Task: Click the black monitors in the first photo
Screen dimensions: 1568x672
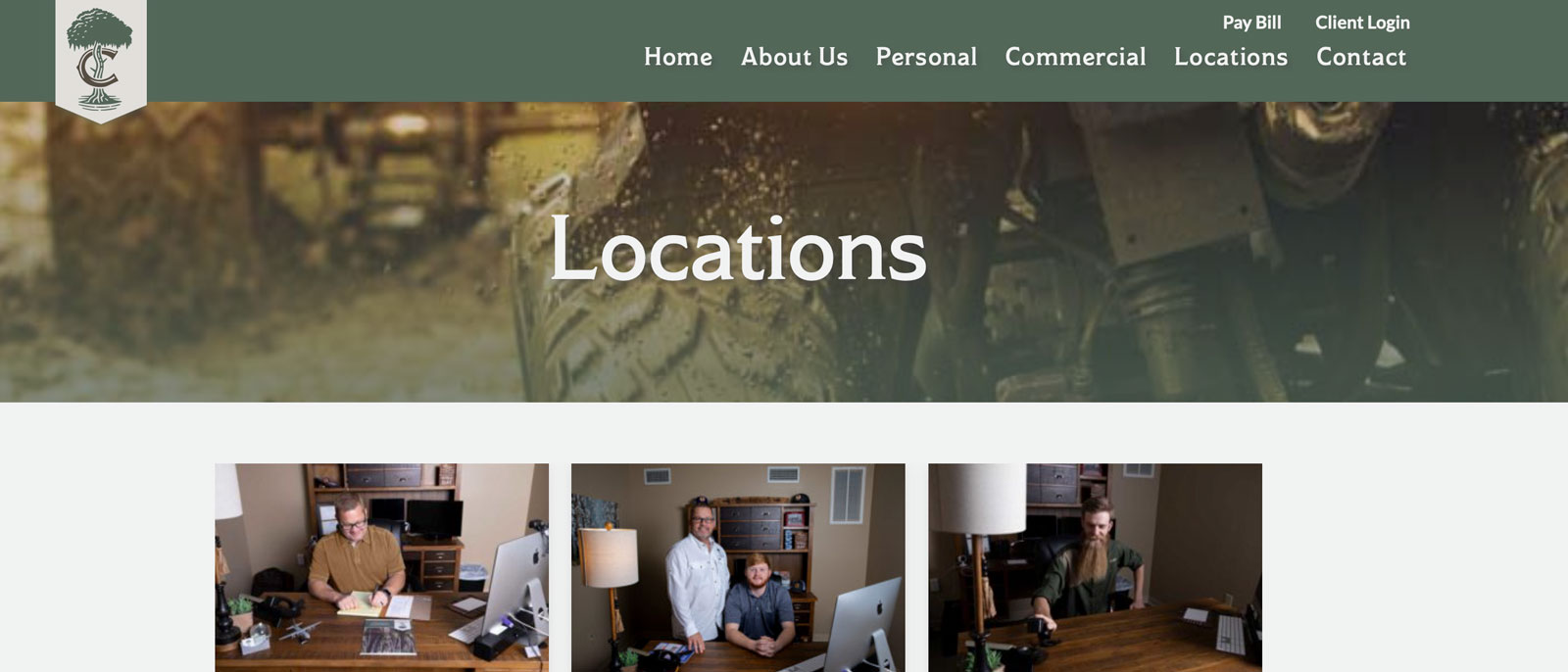Action: click(x=418, y=518)
